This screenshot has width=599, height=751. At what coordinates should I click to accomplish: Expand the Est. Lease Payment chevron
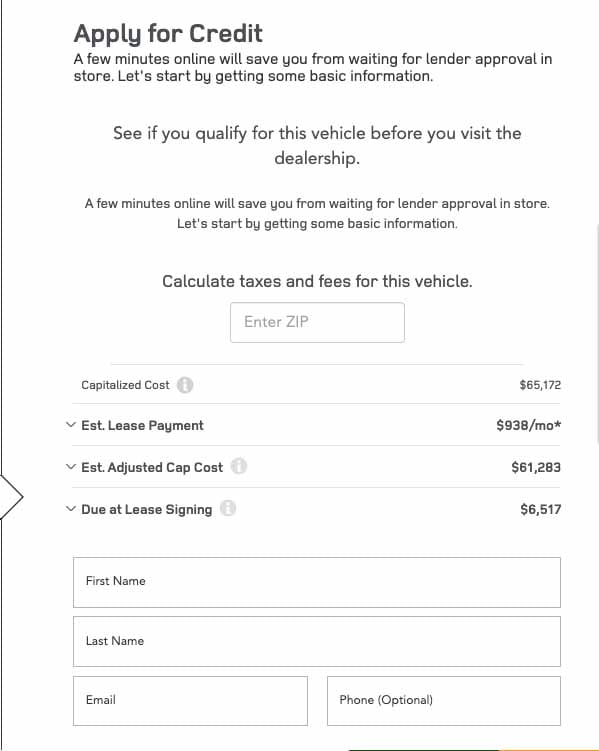(x=71, y=425)
